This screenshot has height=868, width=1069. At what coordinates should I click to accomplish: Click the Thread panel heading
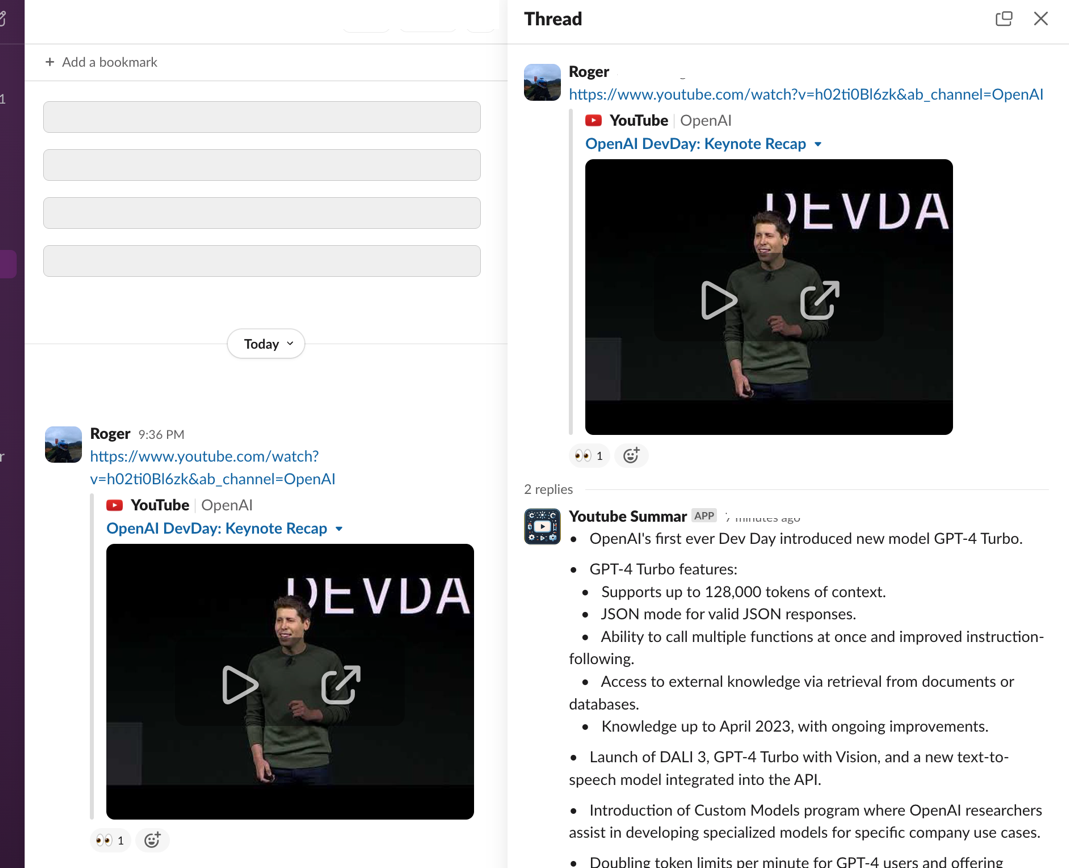click(x=553, y=18)
